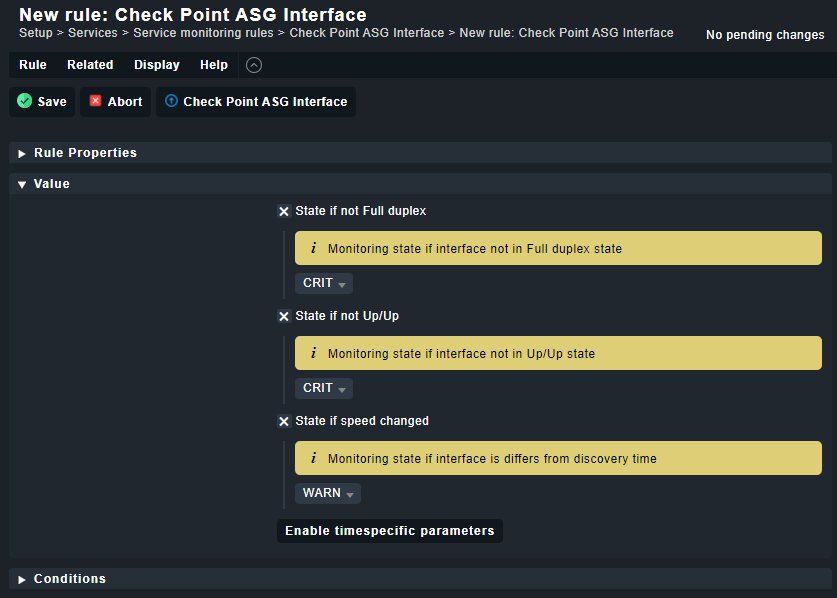Open the WARN dropdown under speed changed
The image size is (837, 598).
click(328, 493)
